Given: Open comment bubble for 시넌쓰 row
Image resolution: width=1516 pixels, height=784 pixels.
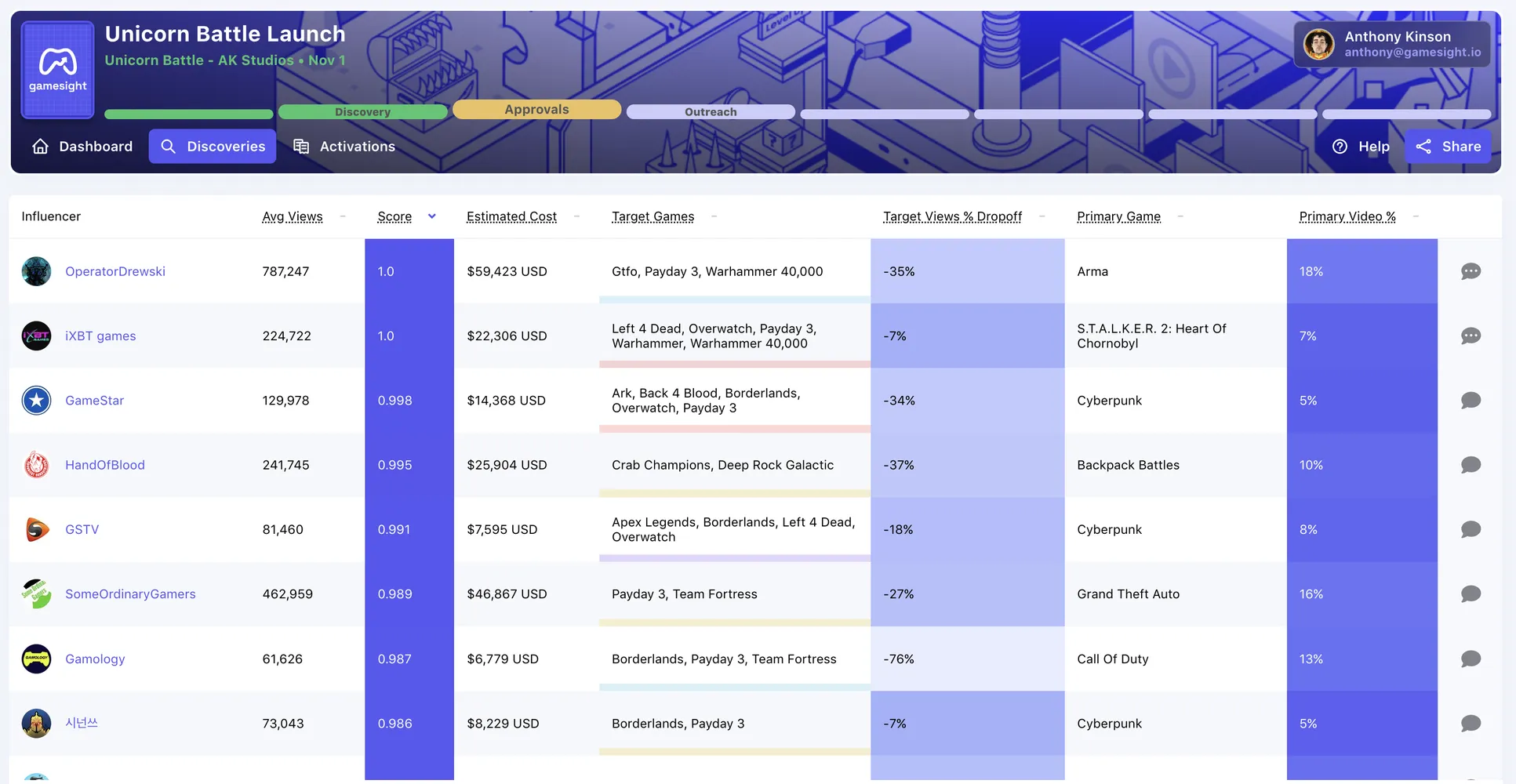Looking at the screenshot, I should coord(1471,724).
